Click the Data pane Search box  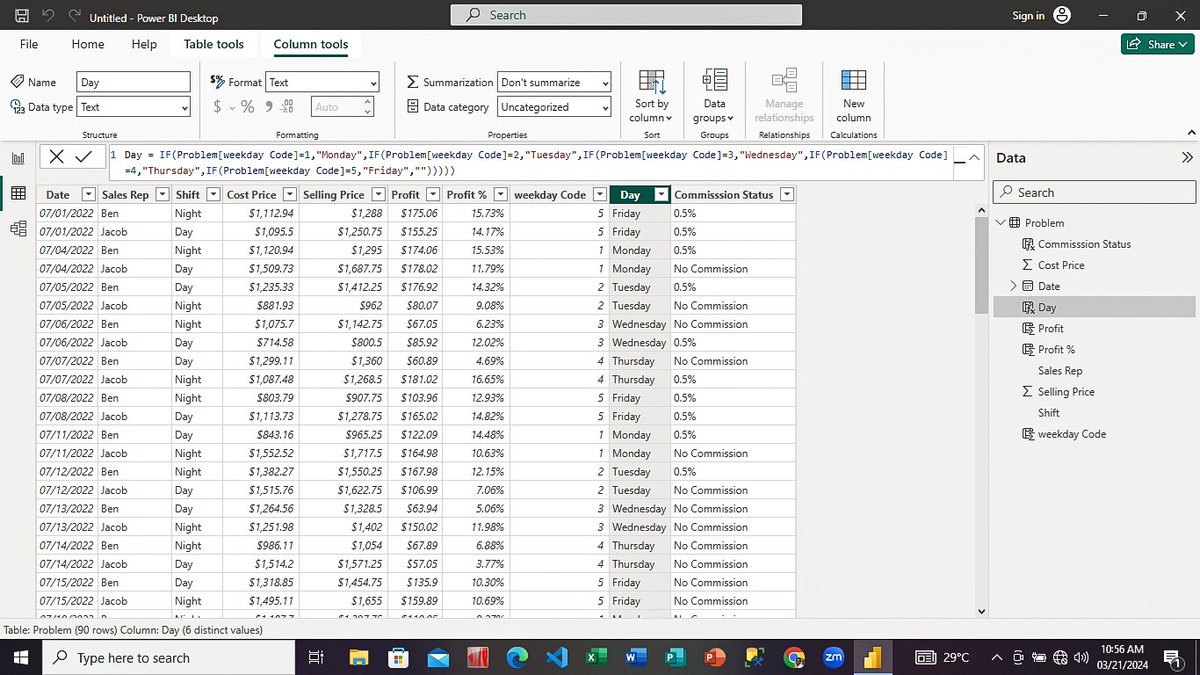click(x=1094, y=192)
